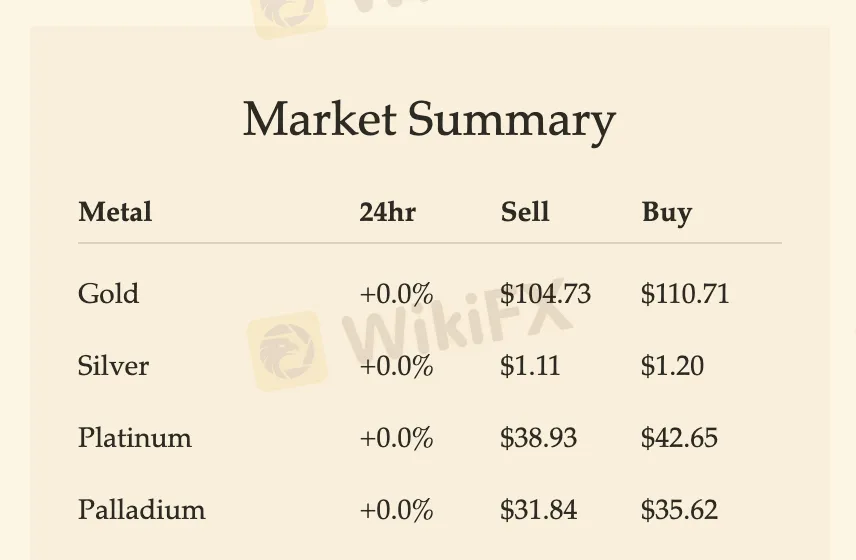This screenshot has height=560, width=856.
Task: Click Palladium buy price $35.62
Action: tap(680, 510)
